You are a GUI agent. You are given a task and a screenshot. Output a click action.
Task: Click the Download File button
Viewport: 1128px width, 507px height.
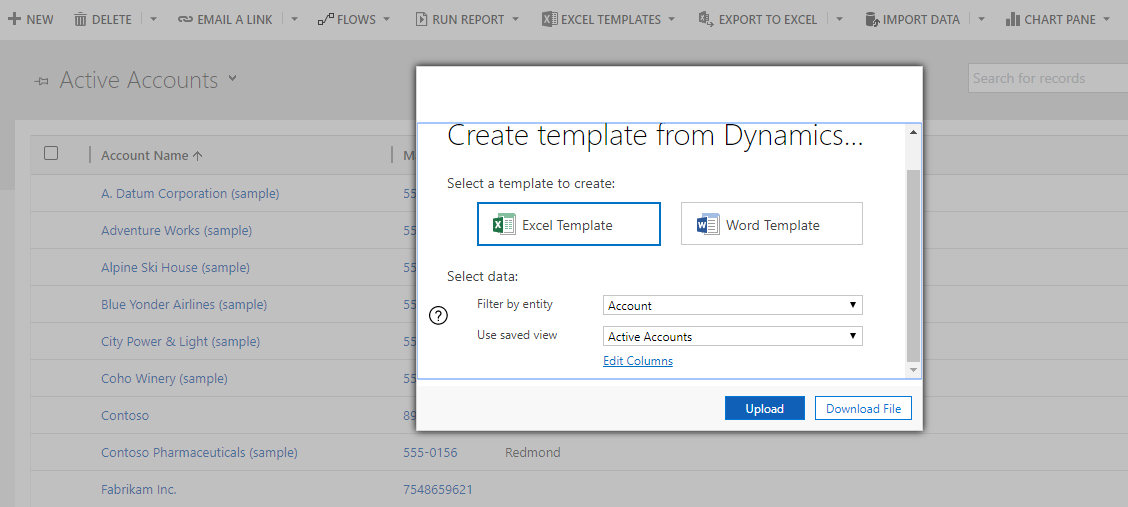pos(863,408)
